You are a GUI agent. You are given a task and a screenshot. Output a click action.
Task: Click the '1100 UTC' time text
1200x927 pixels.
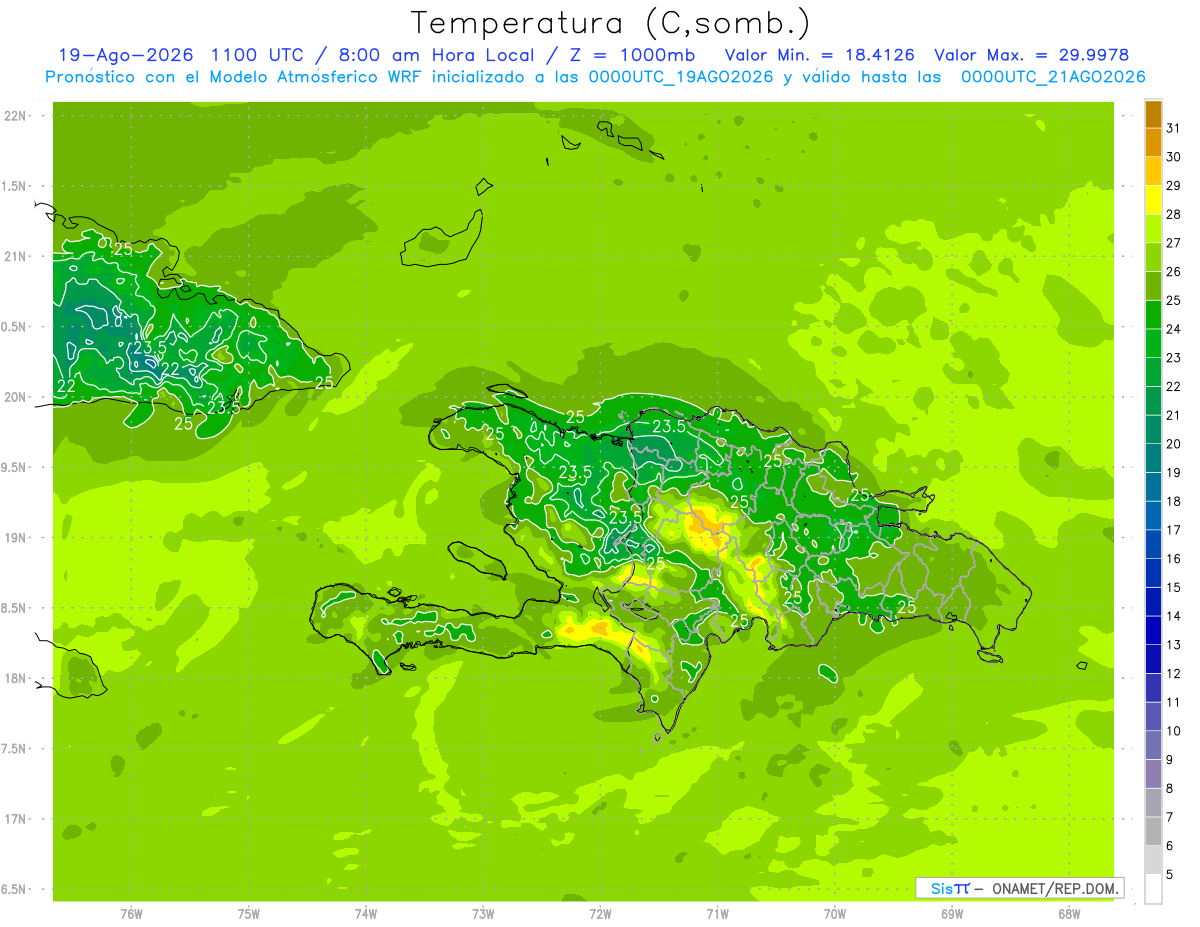point(258,55)
